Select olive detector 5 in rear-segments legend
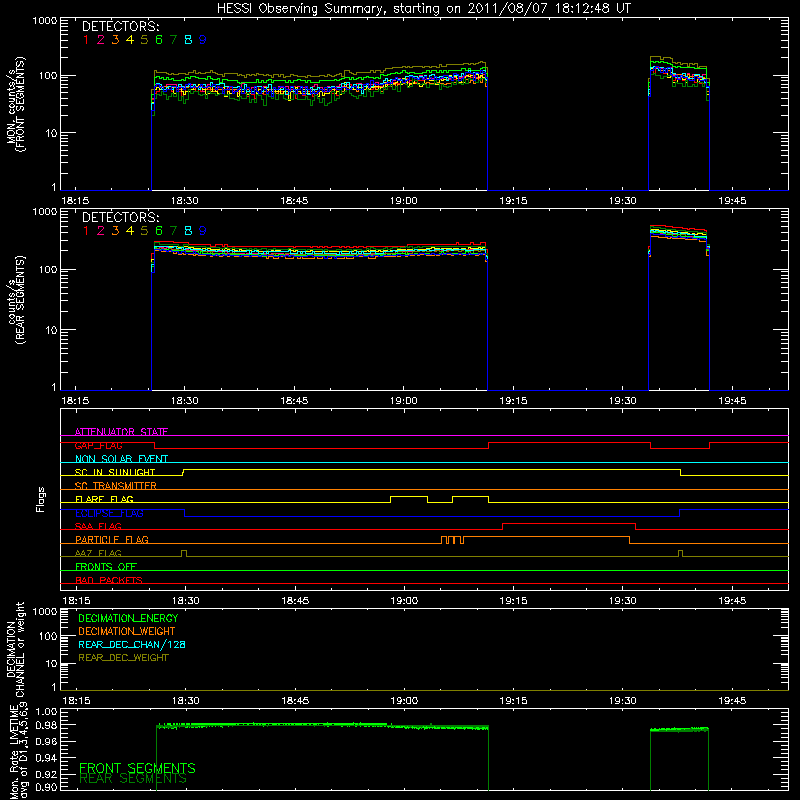800x800 pixels. click(144, 231)
